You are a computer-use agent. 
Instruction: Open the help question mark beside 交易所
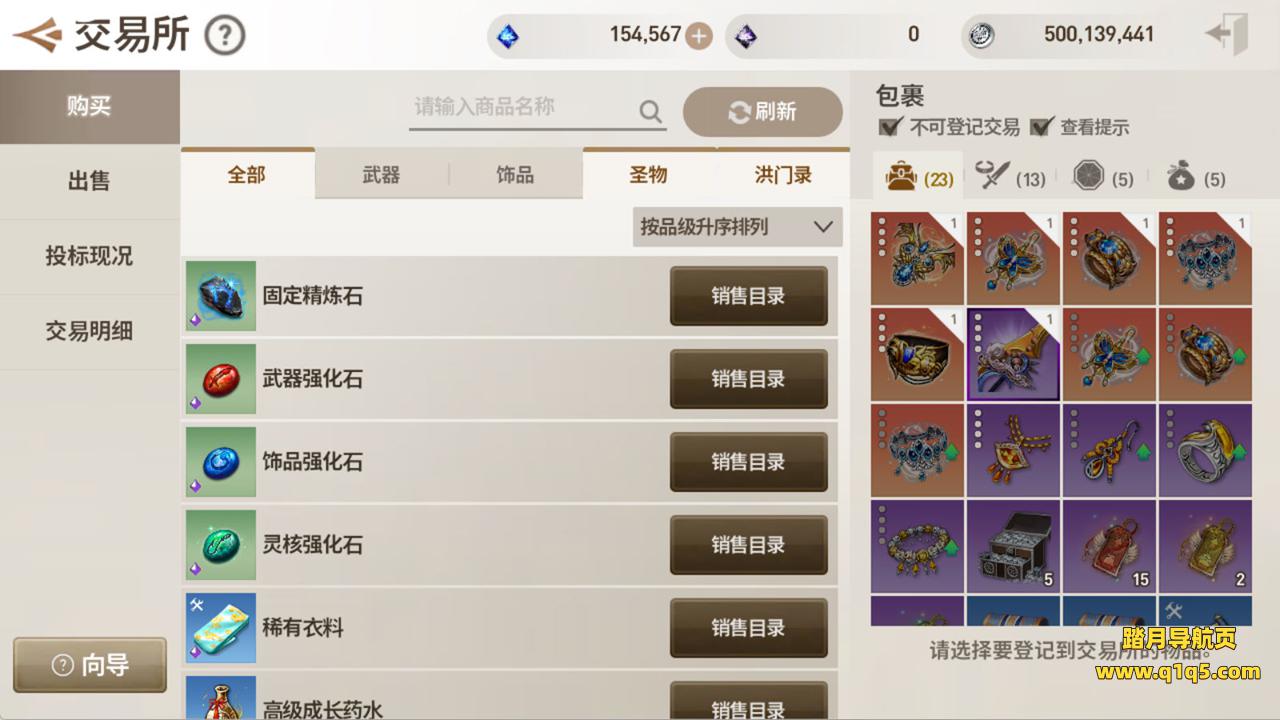[x=225, y=36]
